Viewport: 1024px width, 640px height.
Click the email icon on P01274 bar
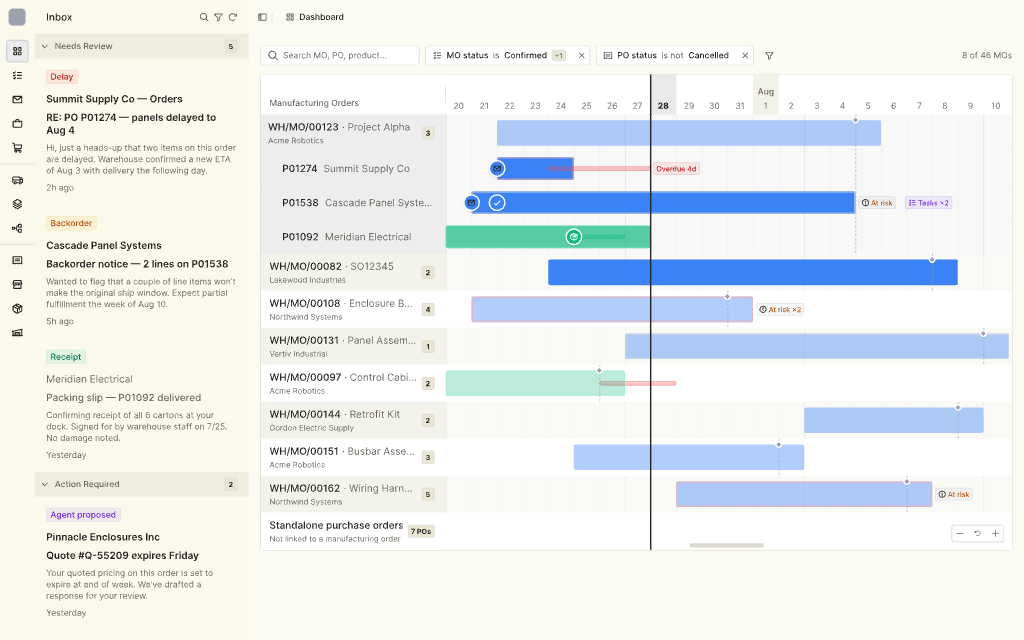(x=497, y=168)
